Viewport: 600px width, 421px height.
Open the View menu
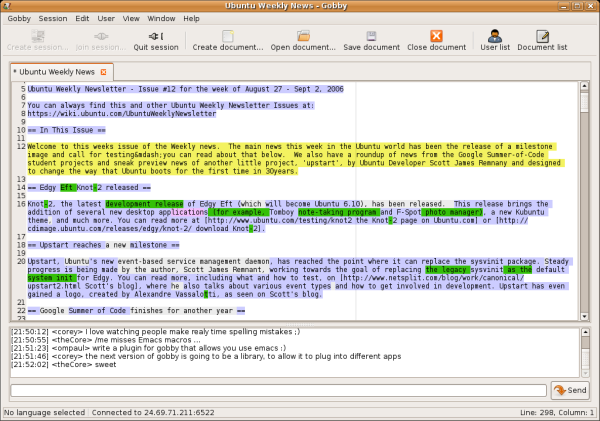[131, 18]
